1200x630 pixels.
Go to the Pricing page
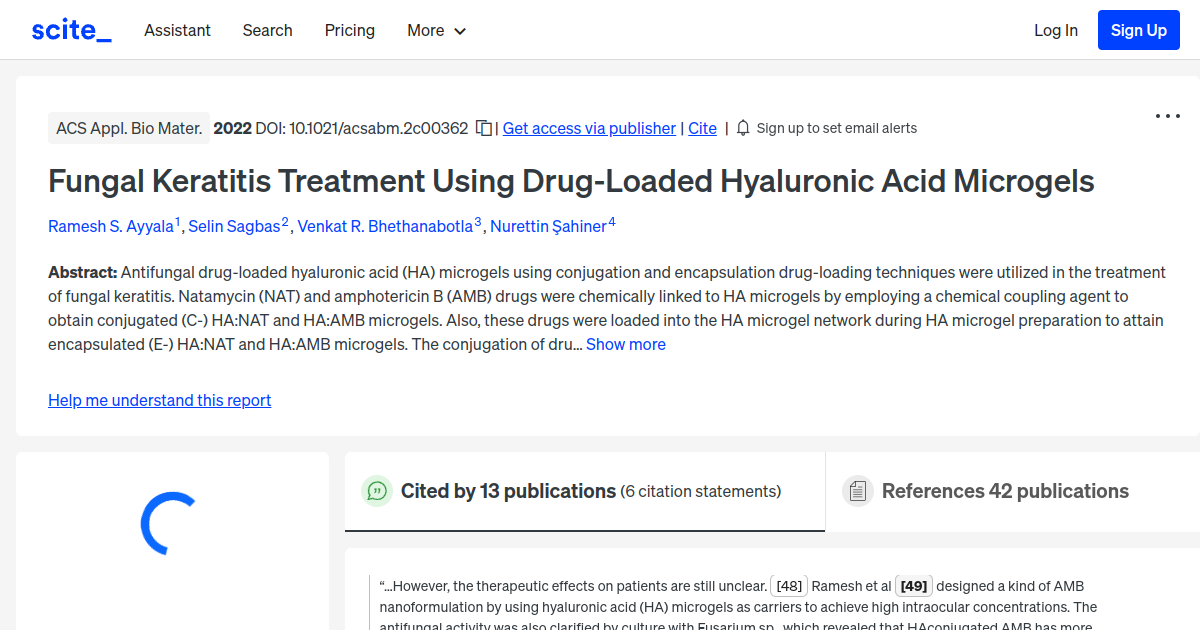[349, 30]
